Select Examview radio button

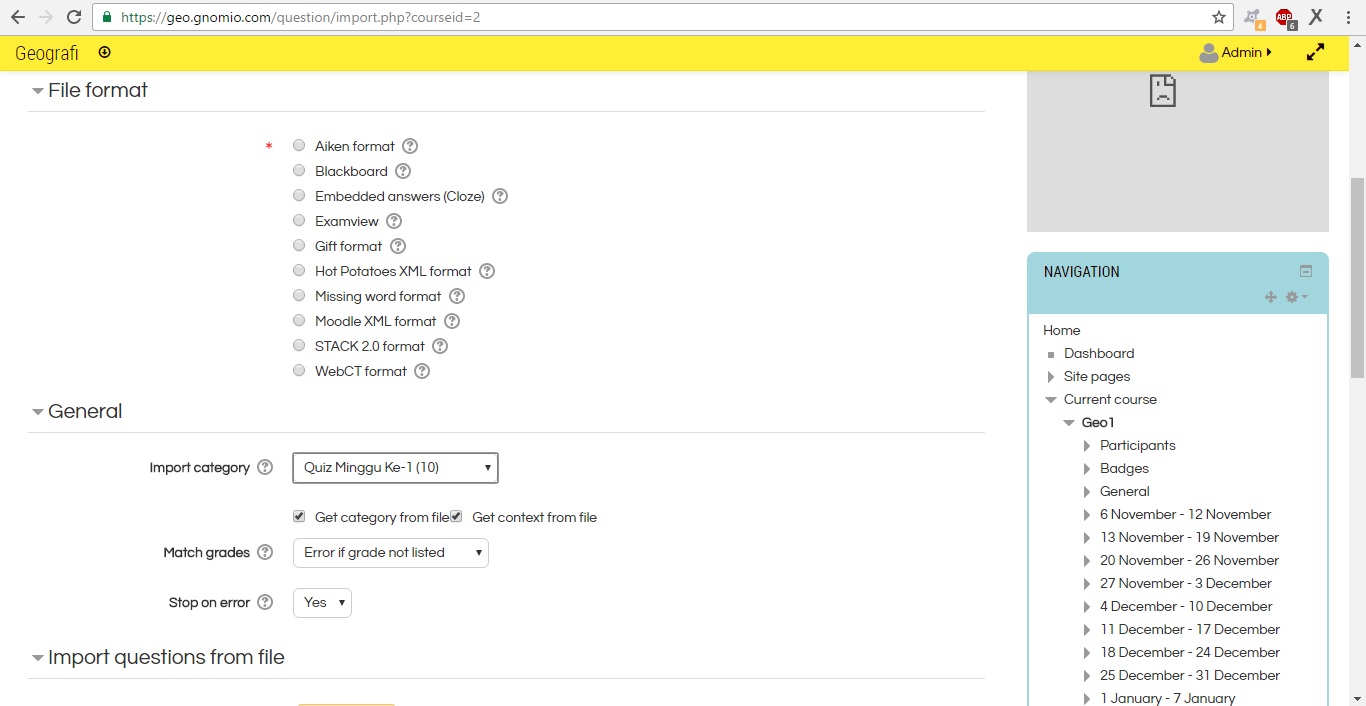coord(299,220)
